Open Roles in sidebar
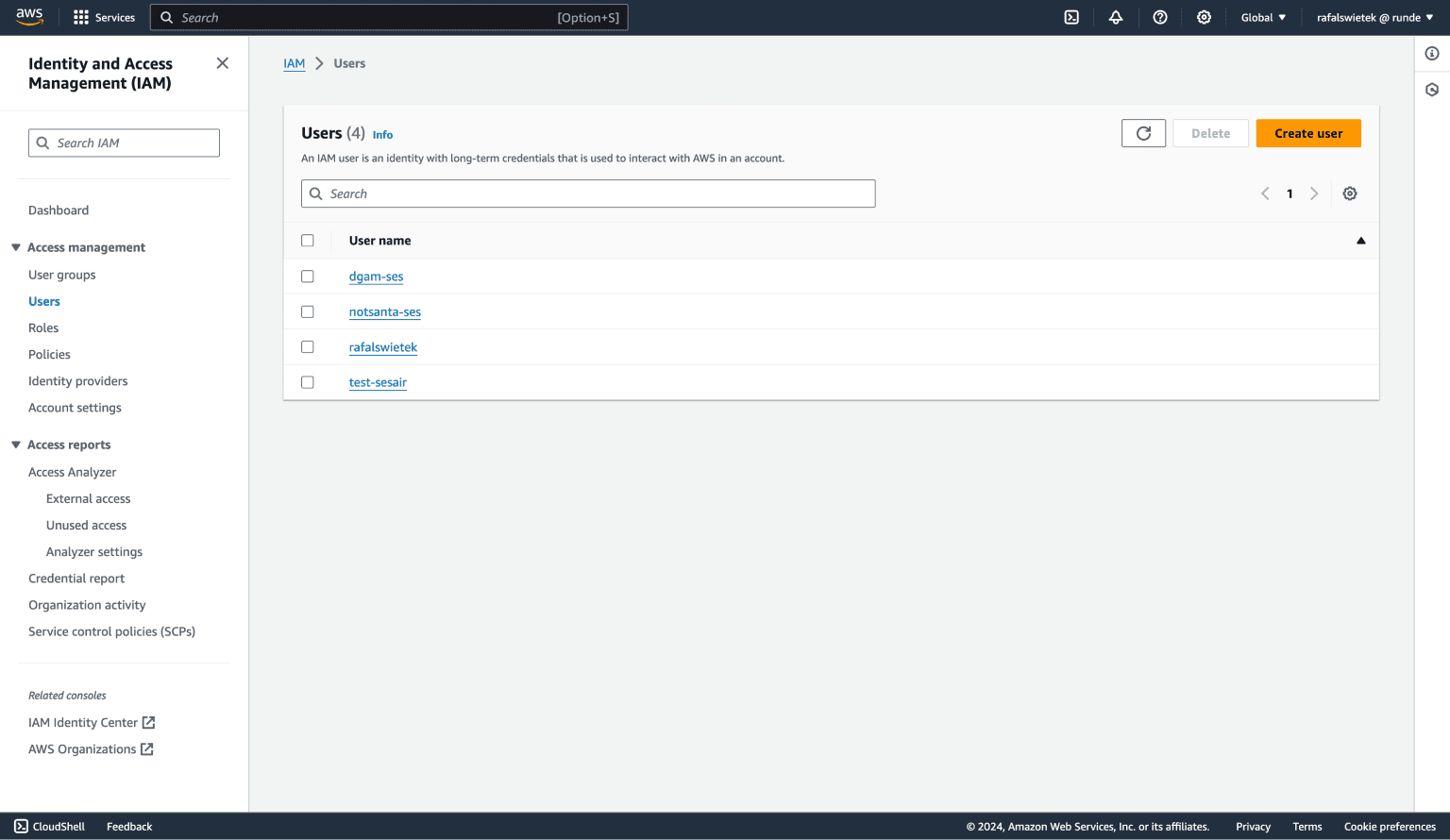This screenshot has height=840, width=1450. (x=43, y=328)
